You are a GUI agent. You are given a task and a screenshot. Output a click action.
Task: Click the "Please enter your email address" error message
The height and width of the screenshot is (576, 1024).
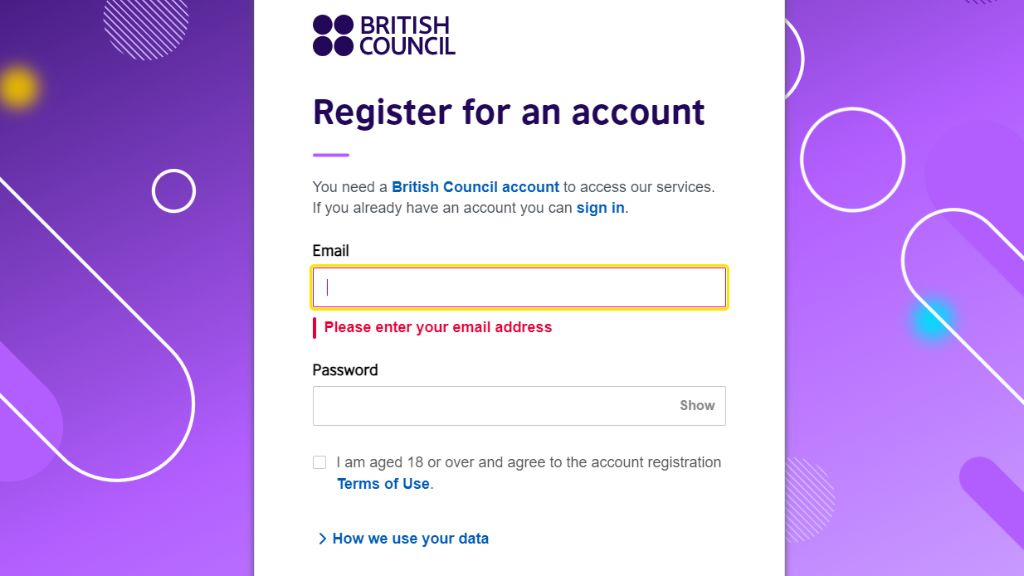tap(438, 327)
